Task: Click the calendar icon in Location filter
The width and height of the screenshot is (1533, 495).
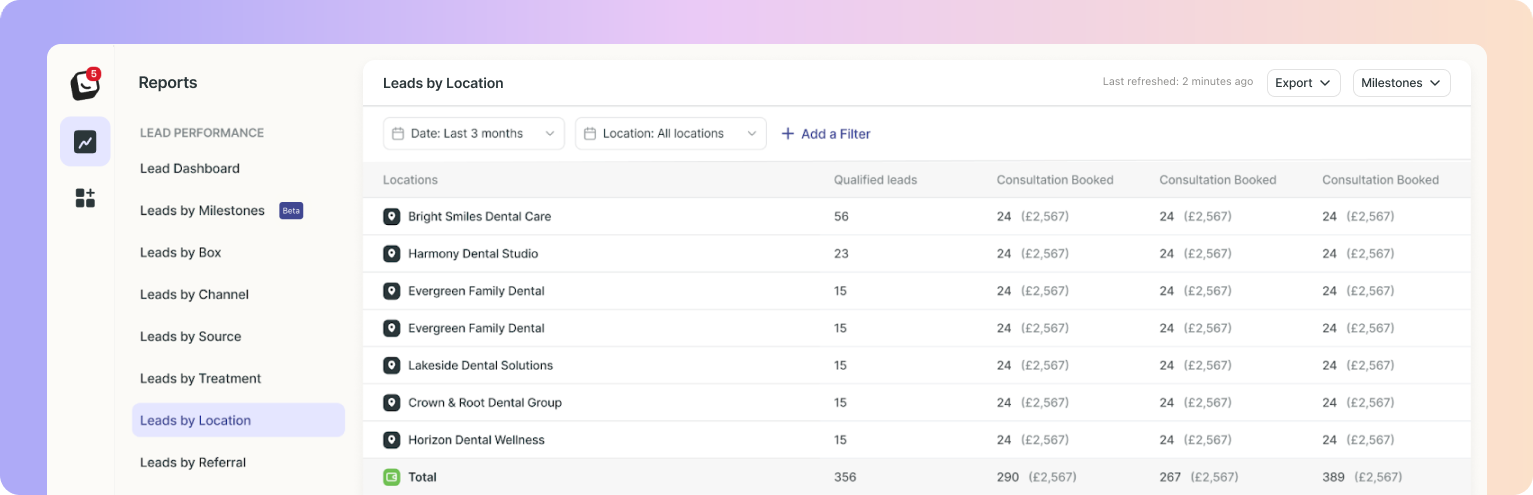Action: click(x=590, y=134)
